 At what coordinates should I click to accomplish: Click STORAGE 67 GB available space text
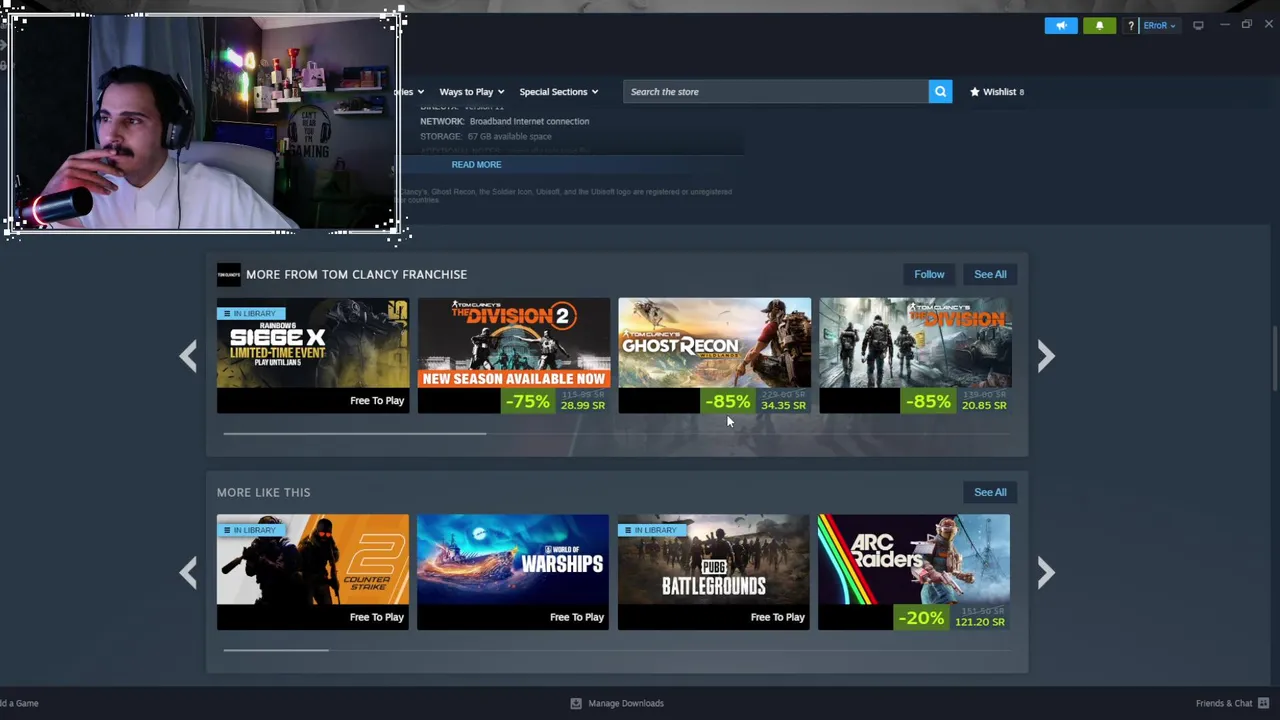[x=485, y=136]
